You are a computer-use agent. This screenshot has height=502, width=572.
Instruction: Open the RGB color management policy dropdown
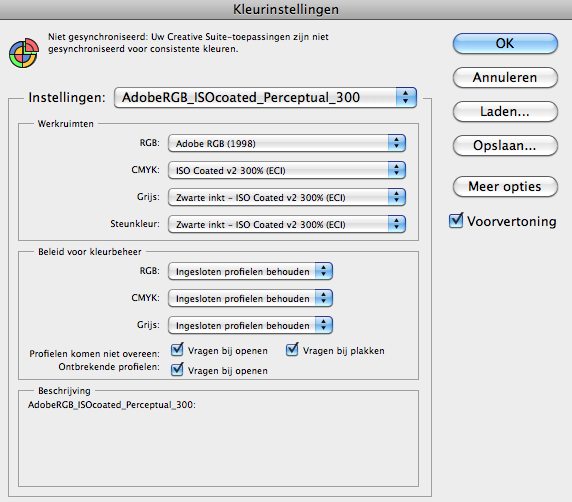[250, 271]
